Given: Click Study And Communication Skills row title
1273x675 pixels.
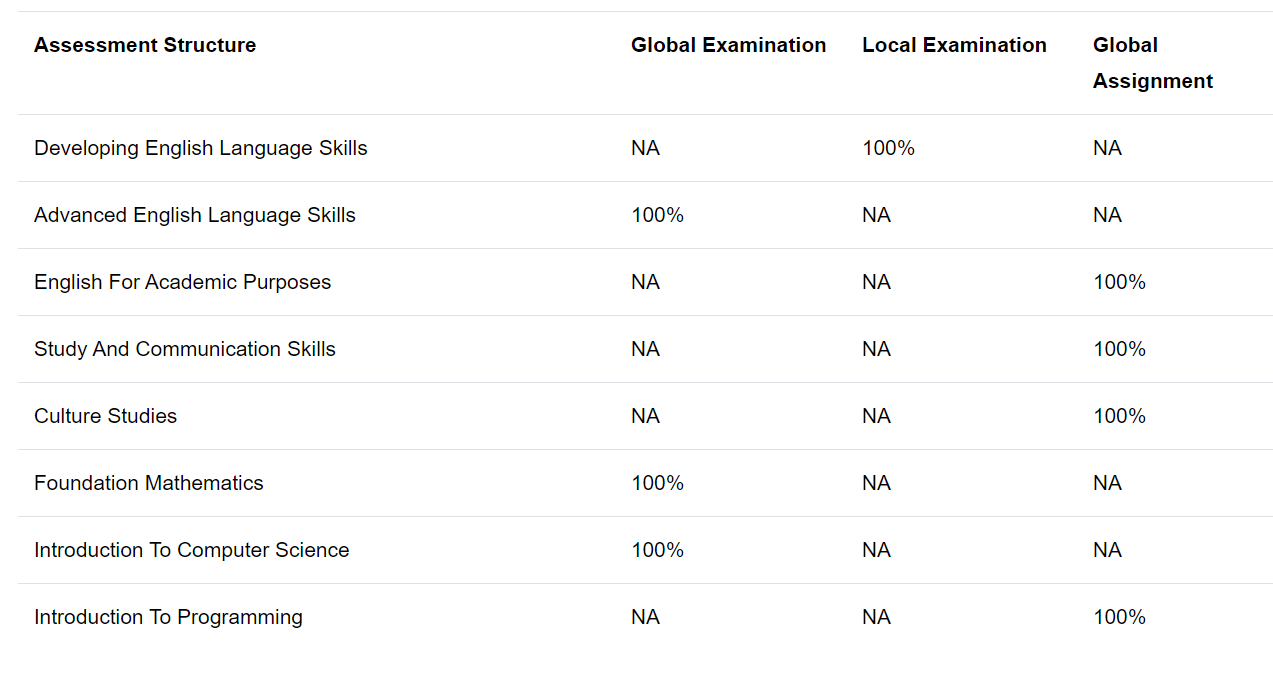Looking at the screenshot, I should (x=185, y=349).
